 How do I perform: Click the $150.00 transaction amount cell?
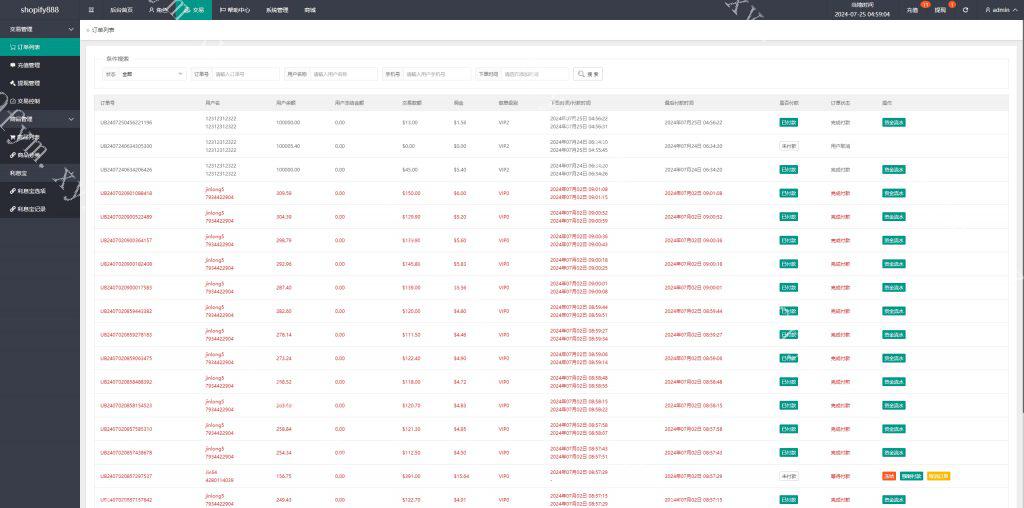(x=411, y=193)
